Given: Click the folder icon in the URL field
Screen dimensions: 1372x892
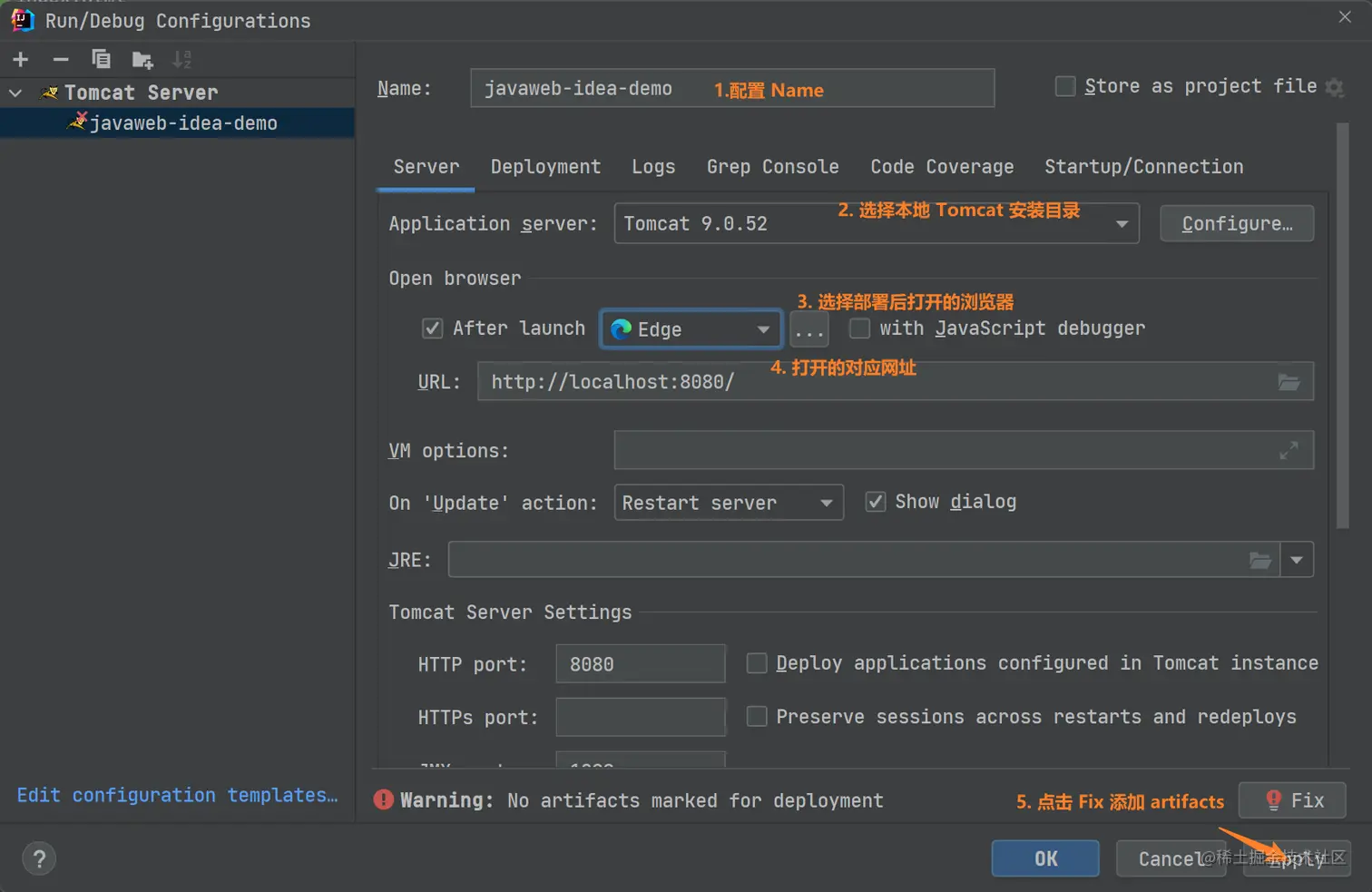Looking at the screenshot, I should click(1289, 382).
